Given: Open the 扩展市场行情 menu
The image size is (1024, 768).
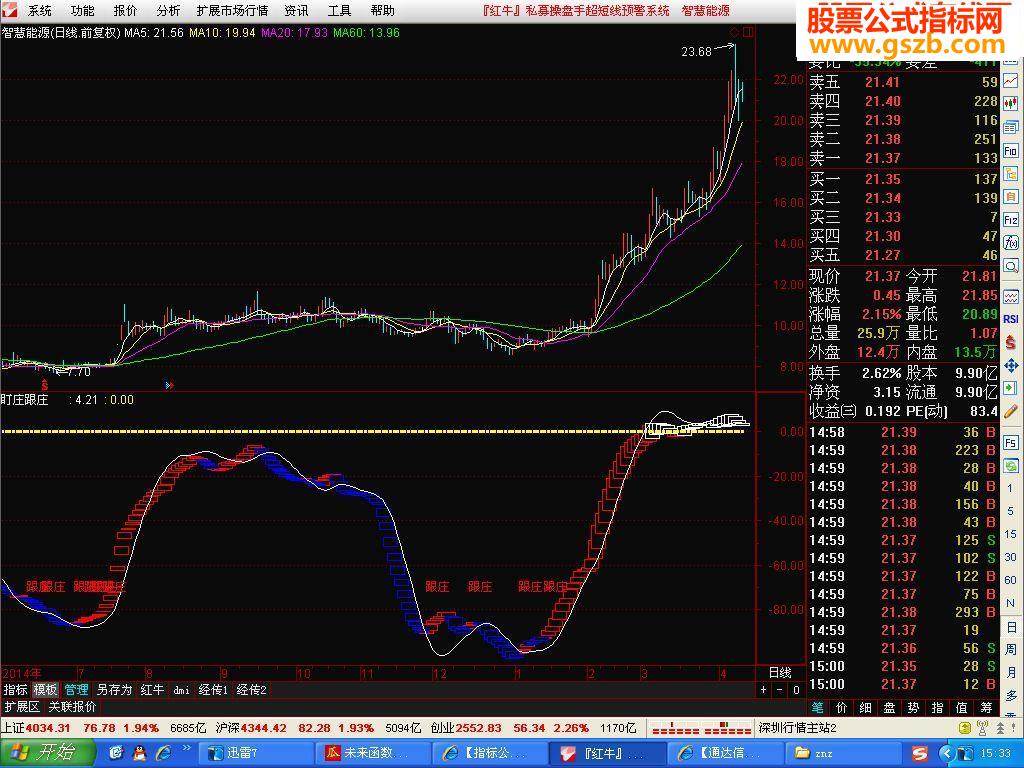Looking at the screenshot, I should click(x=232, y=10).
